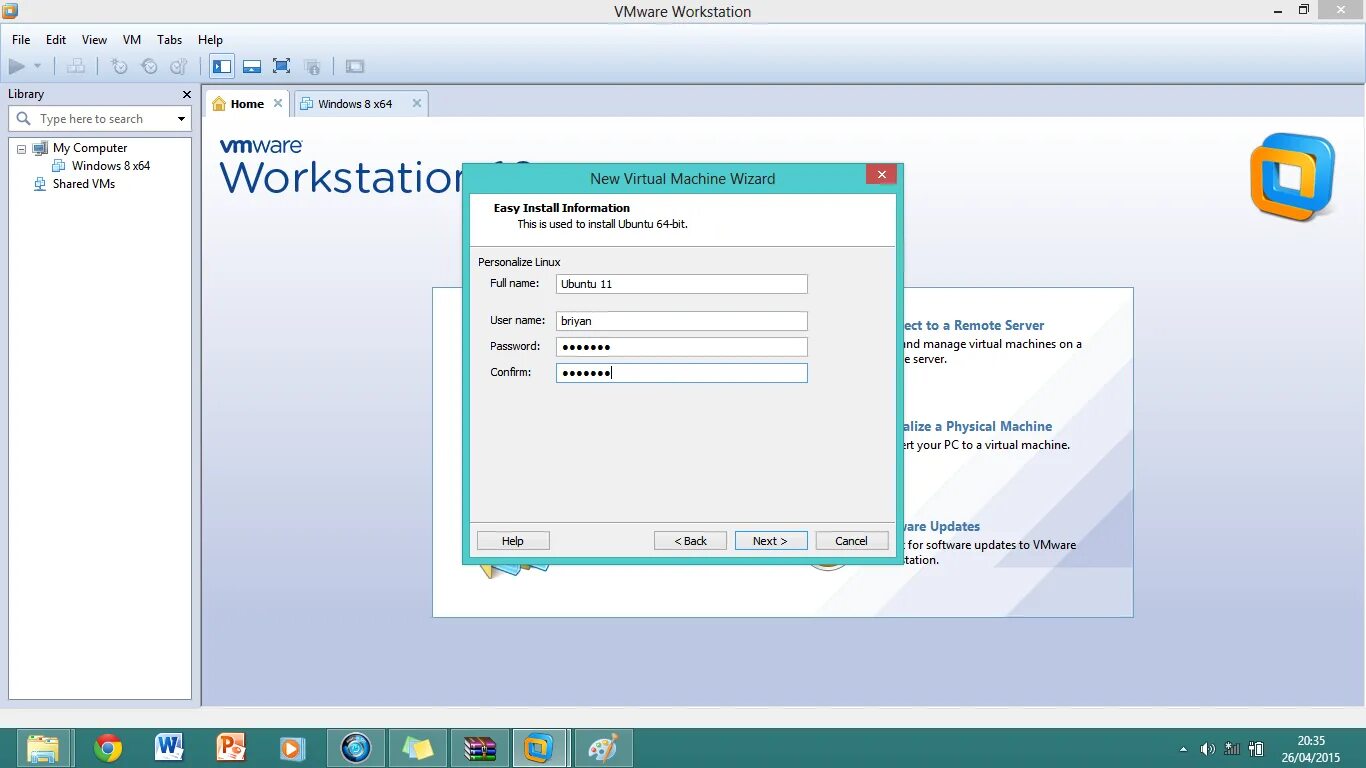Click the Next button in the wizard
Image resolution: width=1366 pixels, height=768 pixels.
click(770, 540)
